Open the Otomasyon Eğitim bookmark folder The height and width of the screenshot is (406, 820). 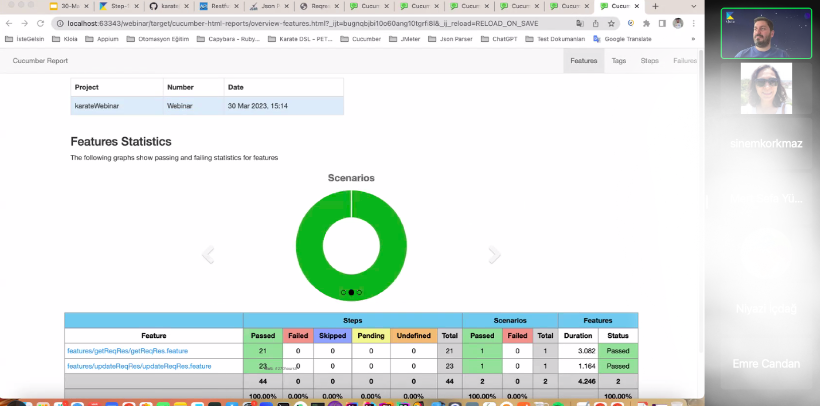157,39
